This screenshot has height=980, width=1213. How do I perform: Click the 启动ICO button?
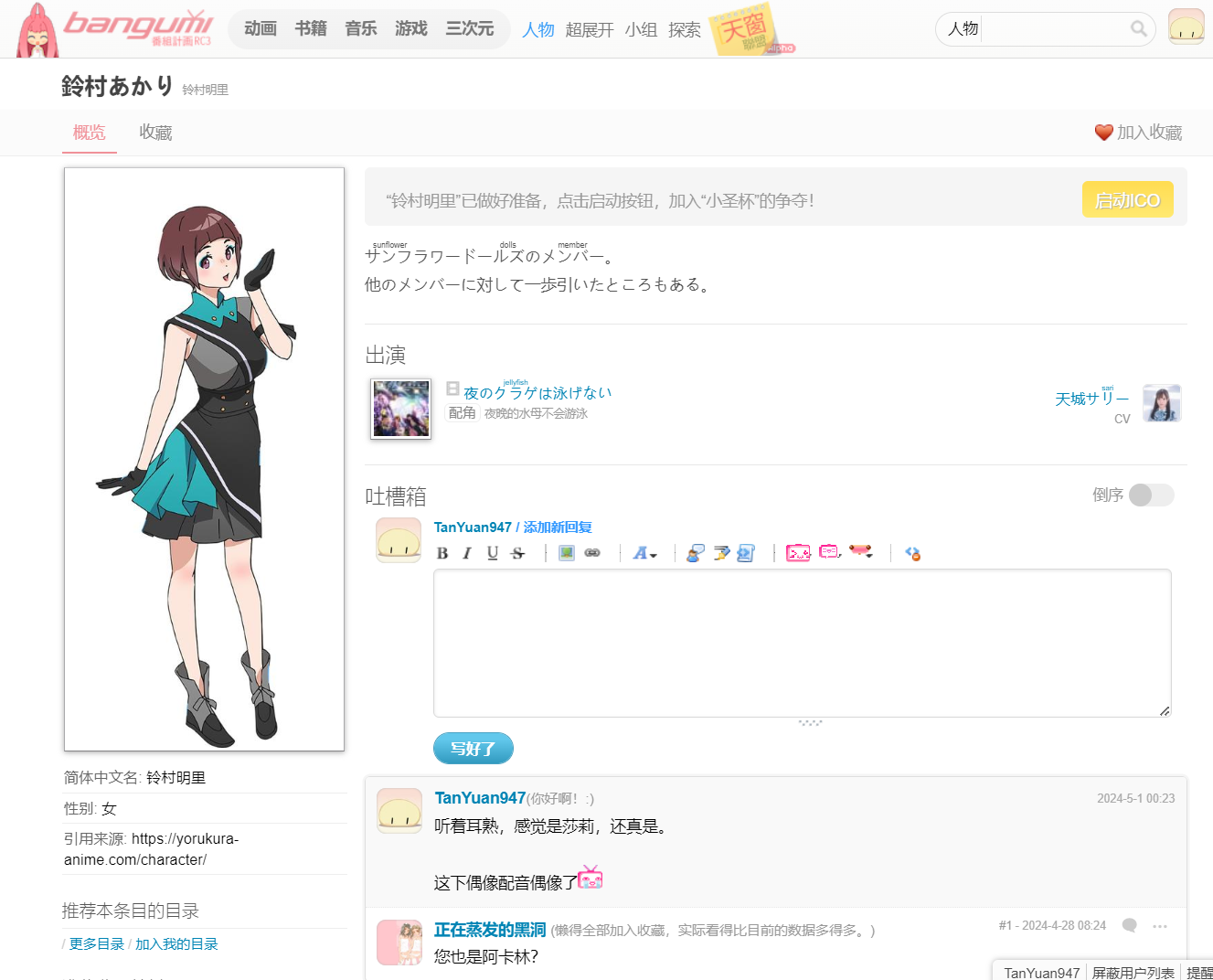1127,200
